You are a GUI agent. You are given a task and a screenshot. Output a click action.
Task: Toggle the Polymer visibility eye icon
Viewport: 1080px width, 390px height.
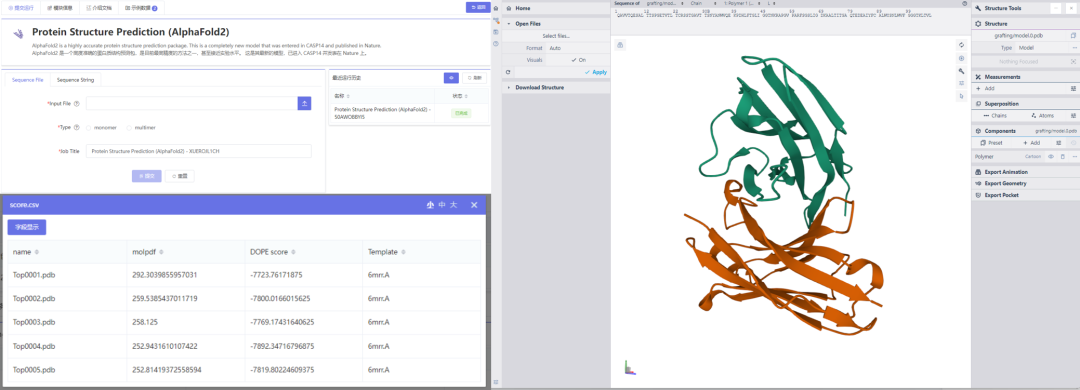click(x=1051, y=156)
